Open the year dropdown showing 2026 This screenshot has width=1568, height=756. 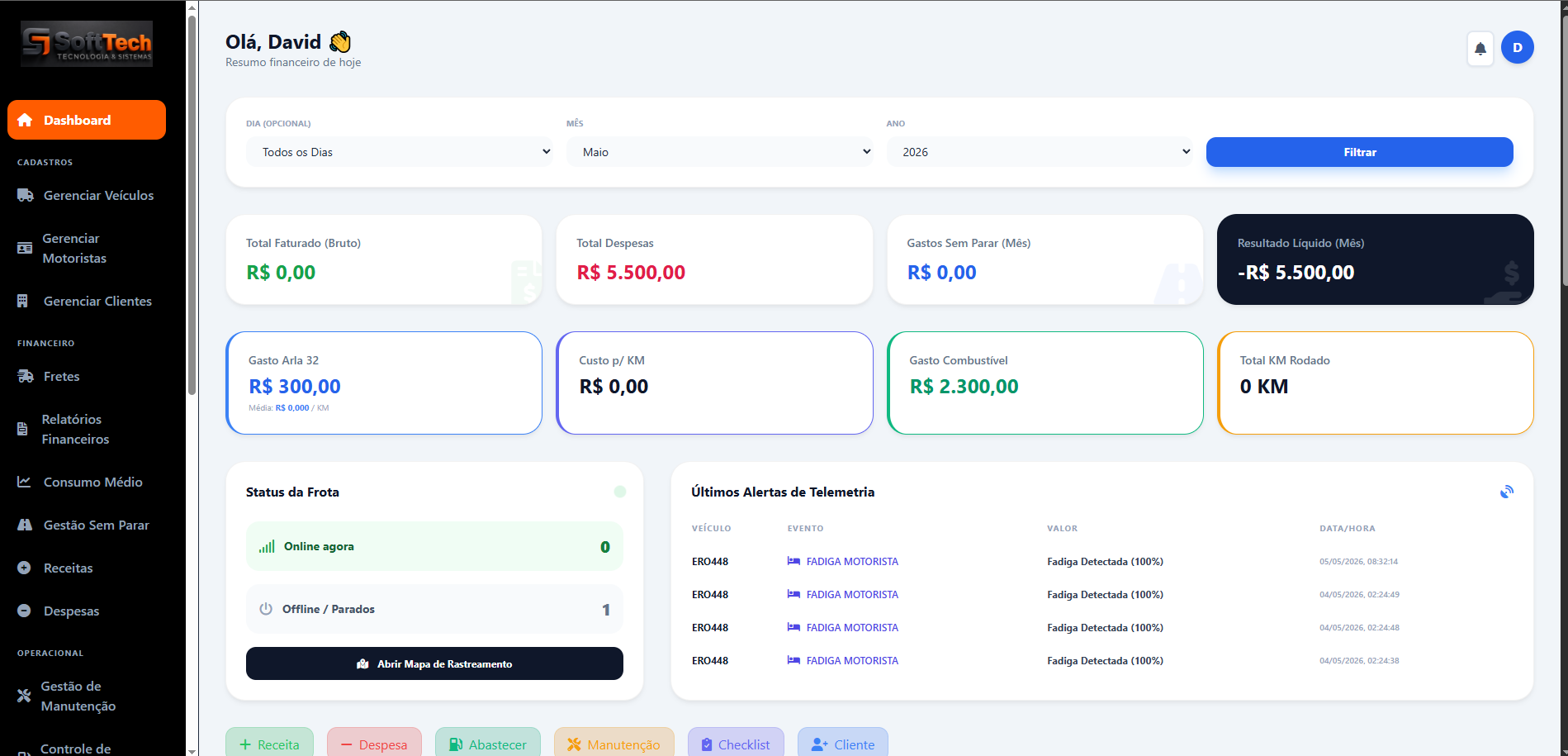click(1040, 152)
